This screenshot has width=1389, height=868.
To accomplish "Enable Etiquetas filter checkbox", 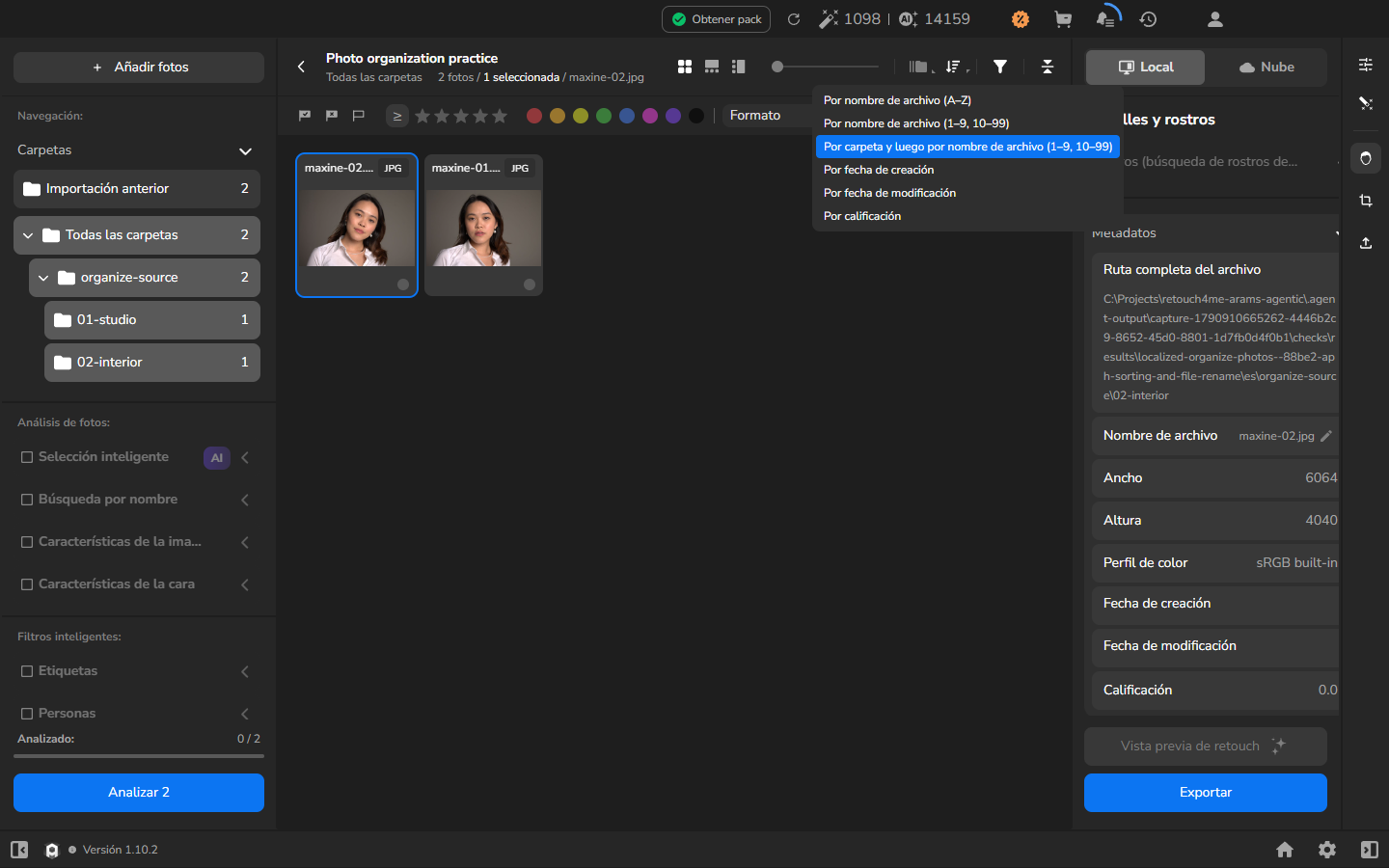I will (27, 671).
